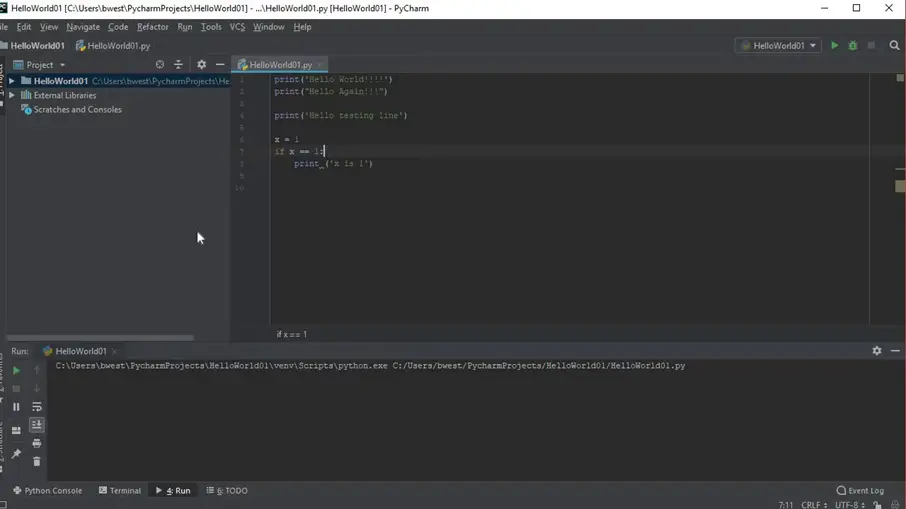Open the 6: TODO tool window

227,491
